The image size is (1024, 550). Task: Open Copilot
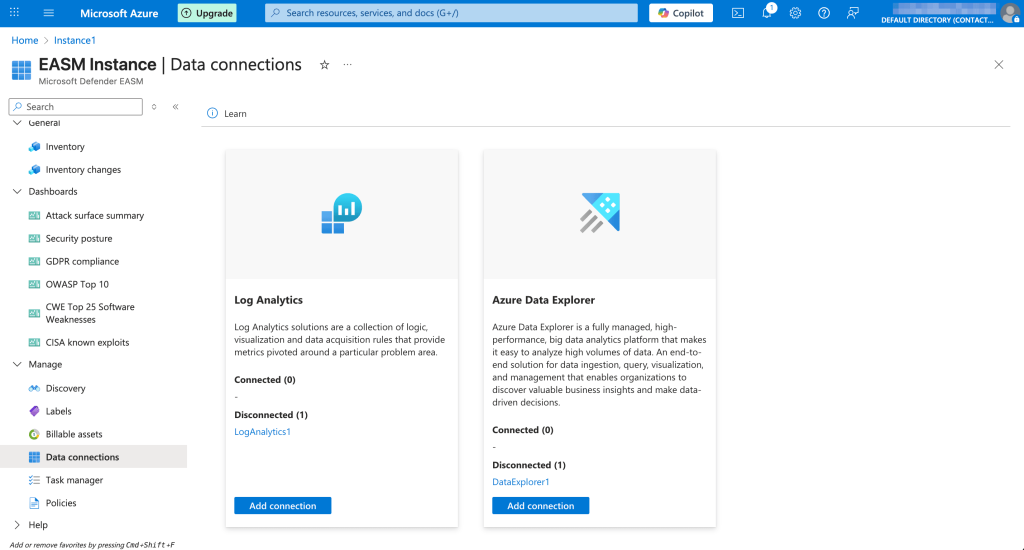[x=681, y=13]
